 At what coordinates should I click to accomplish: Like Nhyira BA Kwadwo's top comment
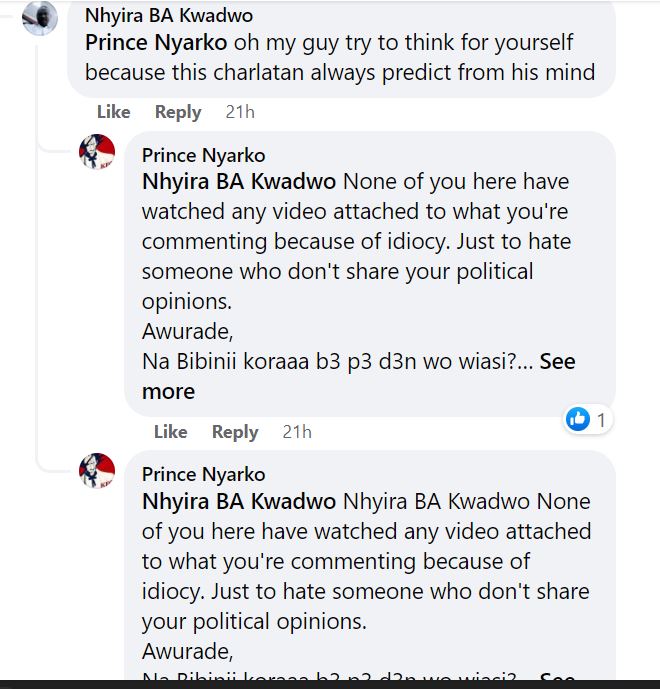click(x=113, y=112)
